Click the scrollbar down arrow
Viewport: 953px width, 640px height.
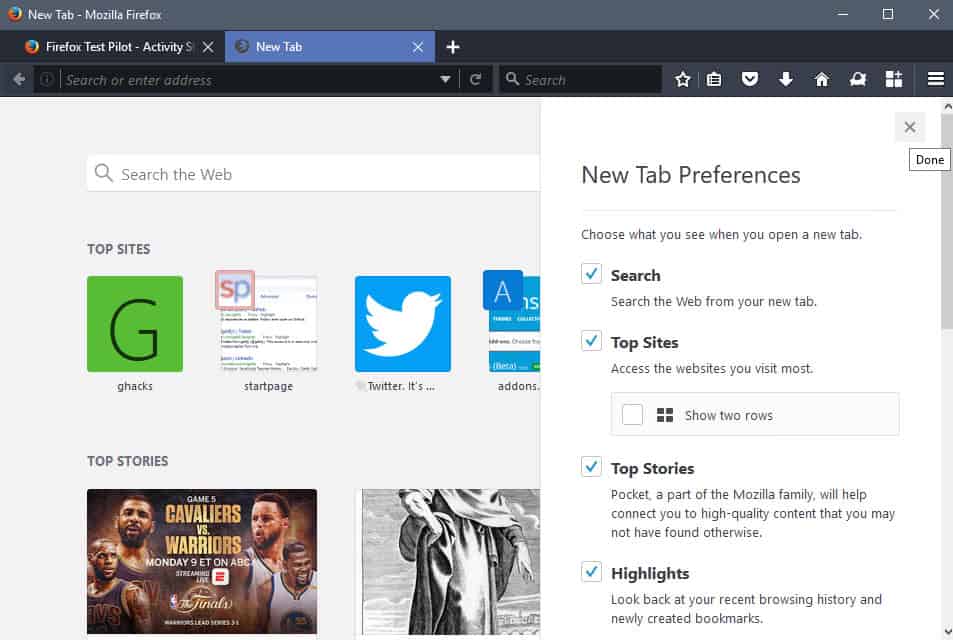[x=947, y=632]
